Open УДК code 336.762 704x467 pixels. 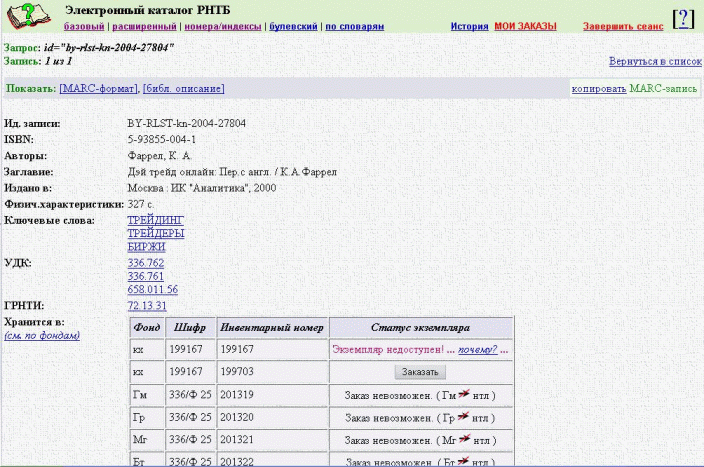[146, 263]
